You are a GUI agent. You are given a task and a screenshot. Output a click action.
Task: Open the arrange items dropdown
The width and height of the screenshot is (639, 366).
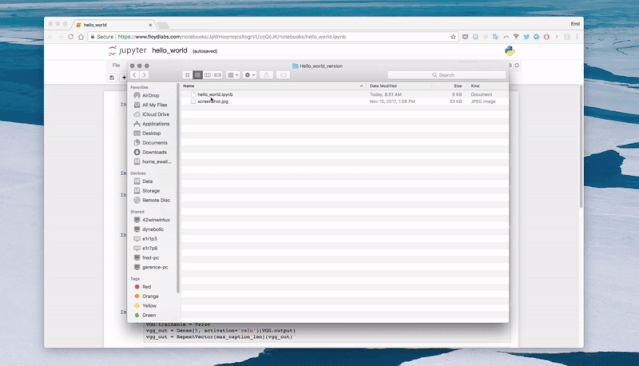[x=233, y=75]
